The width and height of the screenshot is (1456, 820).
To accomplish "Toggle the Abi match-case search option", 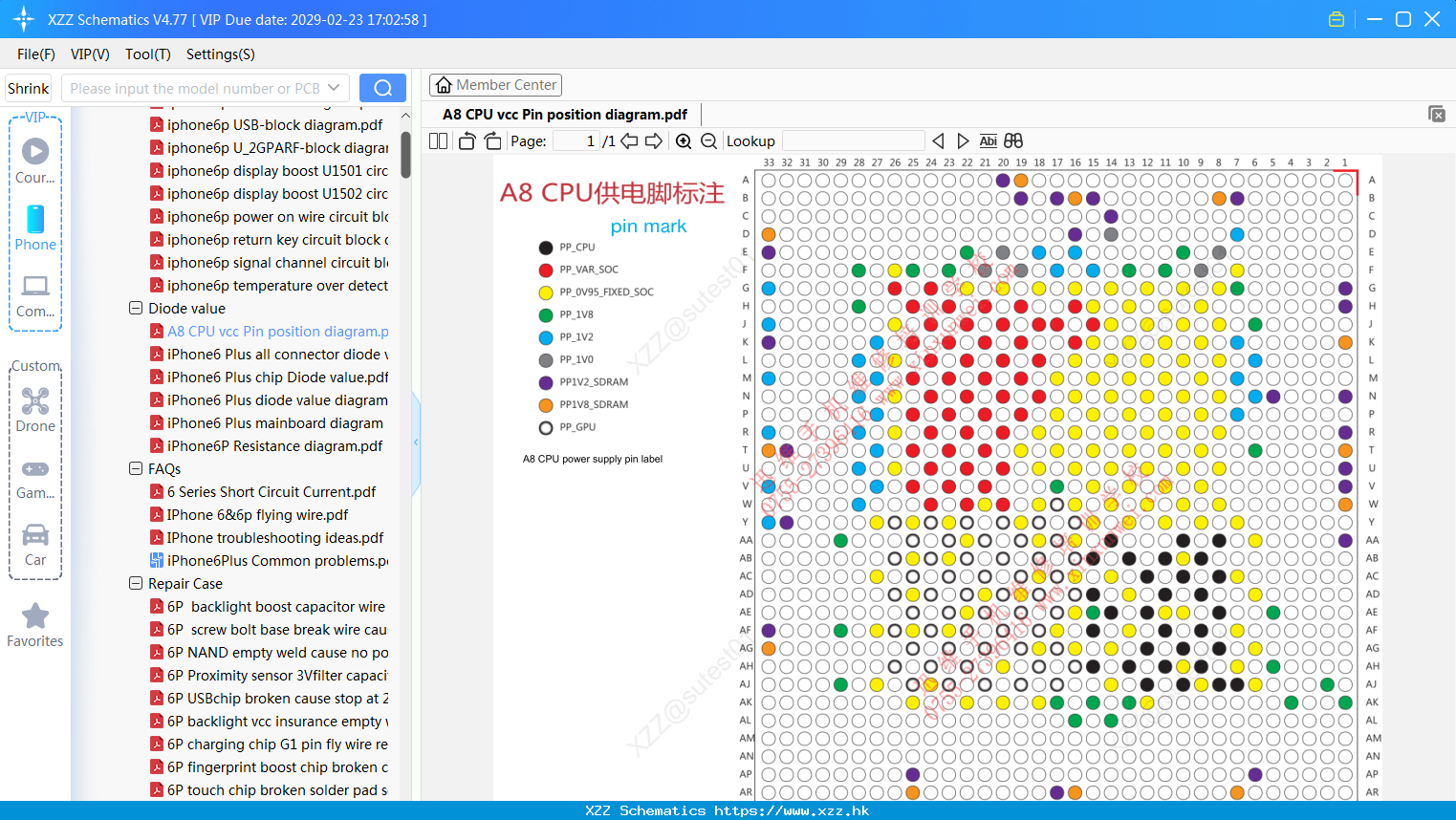I will 989,140.
